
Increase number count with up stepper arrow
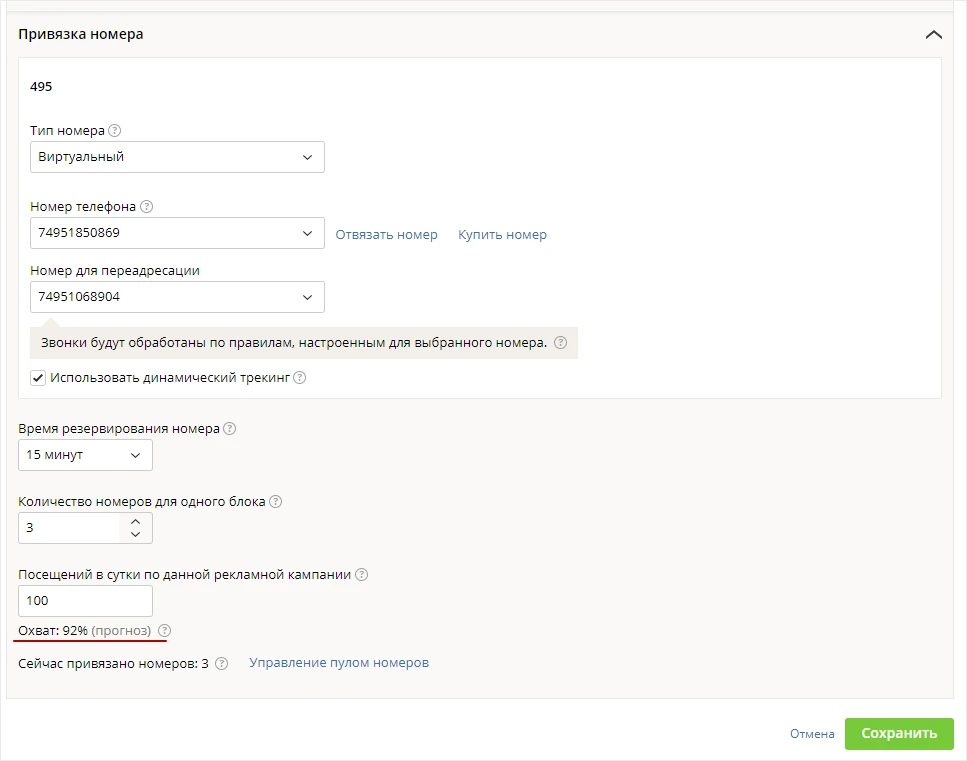click(x=136, y=521)
